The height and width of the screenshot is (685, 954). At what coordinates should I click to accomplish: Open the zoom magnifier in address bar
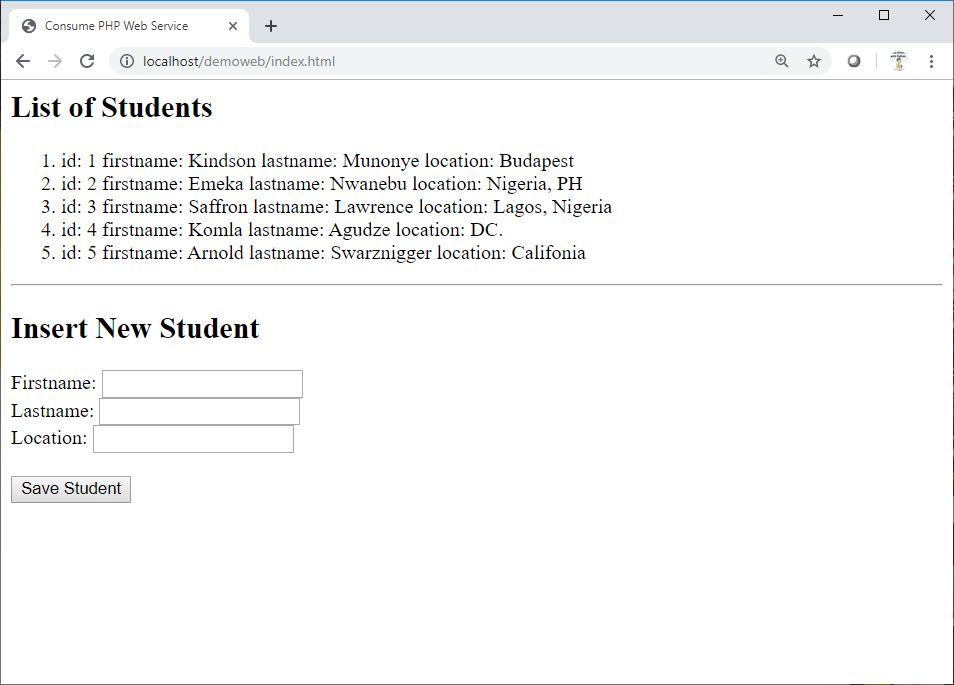782,61
